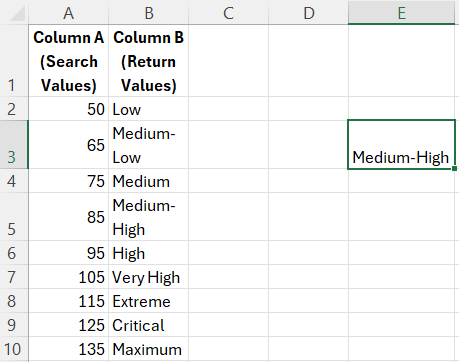
Task: Select row 5 header
Action: click(x=14, y=217)
